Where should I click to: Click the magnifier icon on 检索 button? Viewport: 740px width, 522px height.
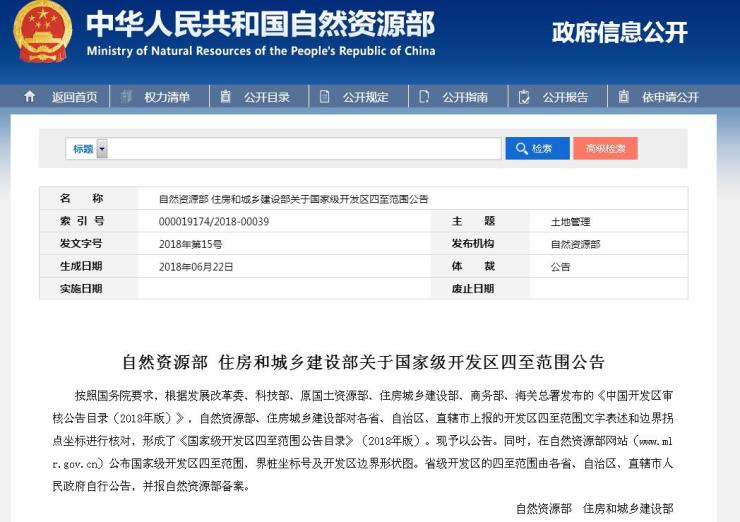tap(521, 149)
